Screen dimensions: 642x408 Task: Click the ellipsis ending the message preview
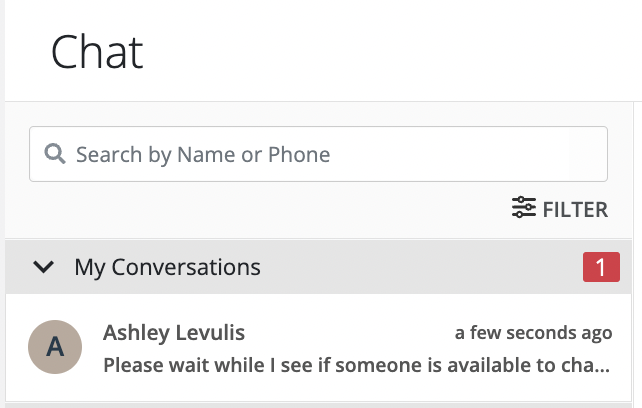pyautogui.click(x=602, y=364)
